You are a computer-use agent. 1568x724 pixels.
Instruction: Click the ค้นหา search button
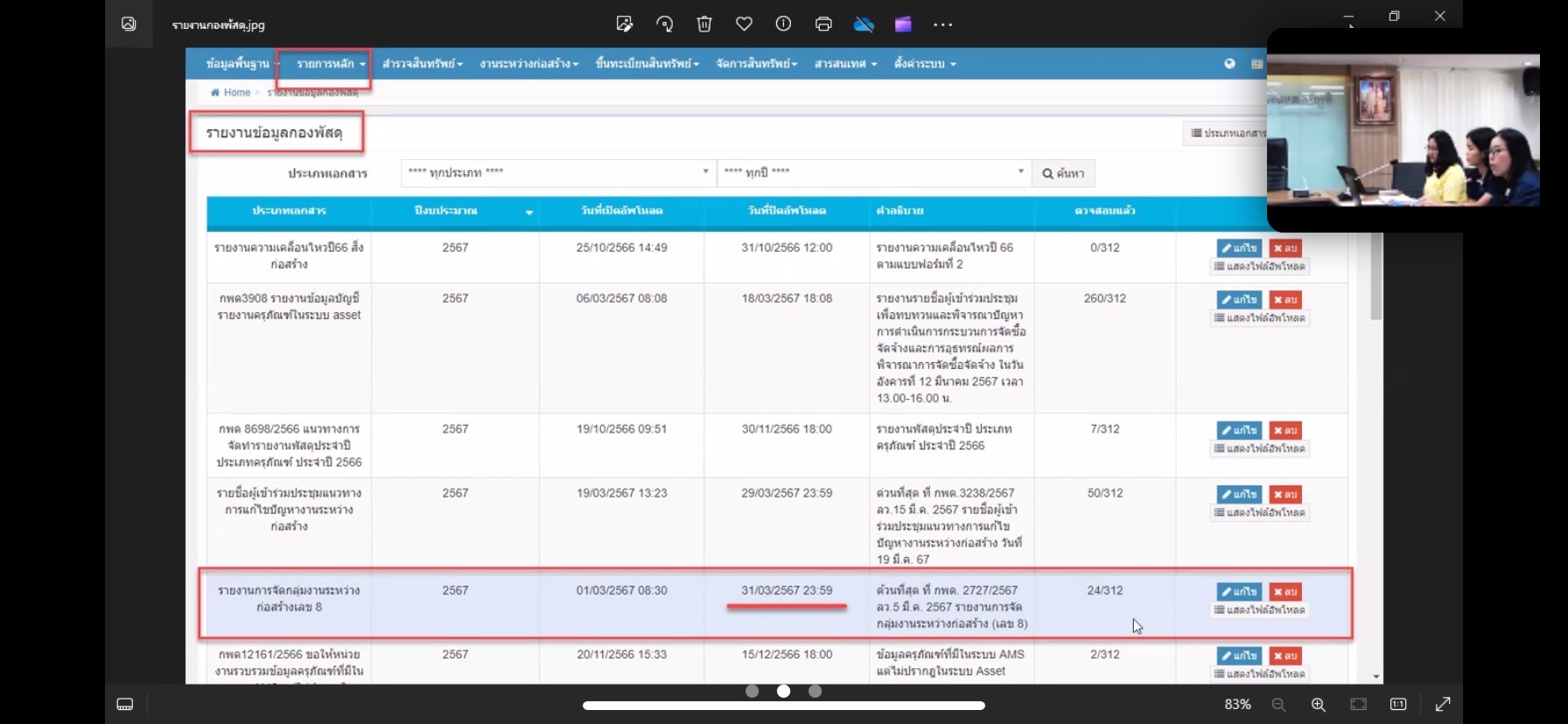click(x=1063, y=173)
